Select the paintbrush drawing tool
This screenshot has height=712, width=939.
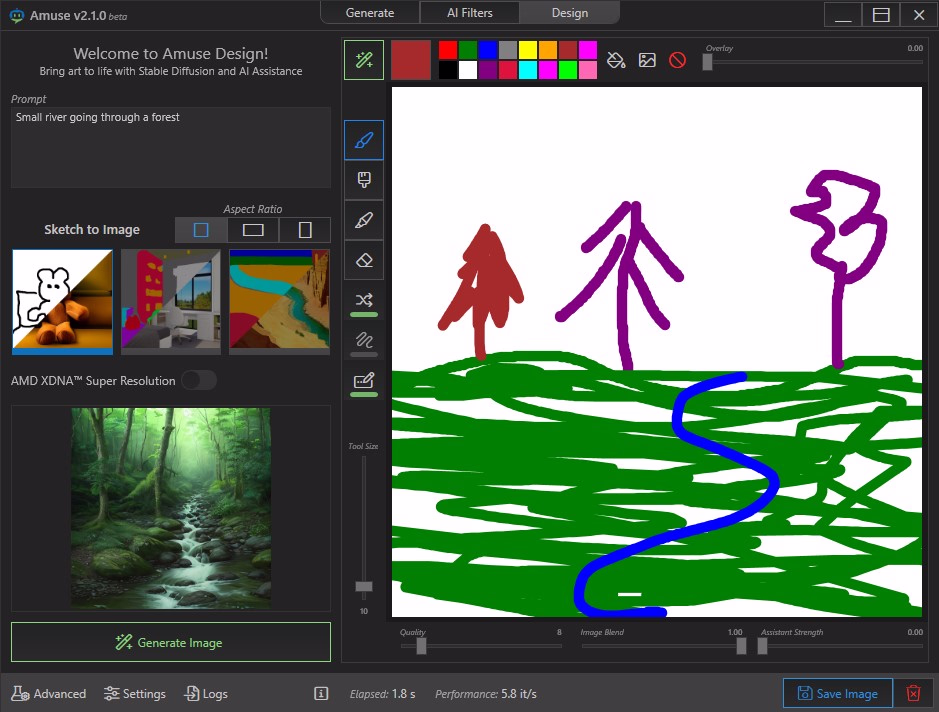coord(364,140)
